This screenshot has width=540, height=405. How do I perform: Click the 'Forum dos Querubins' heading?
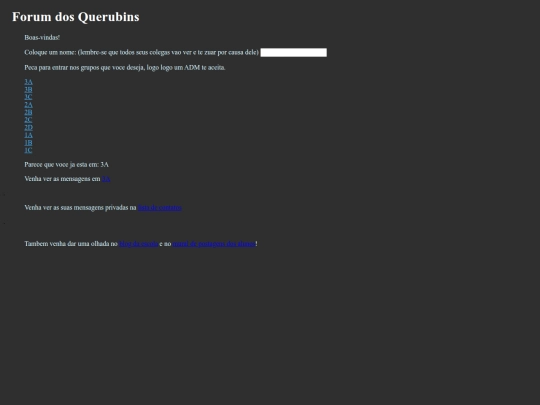coord(76,17)
